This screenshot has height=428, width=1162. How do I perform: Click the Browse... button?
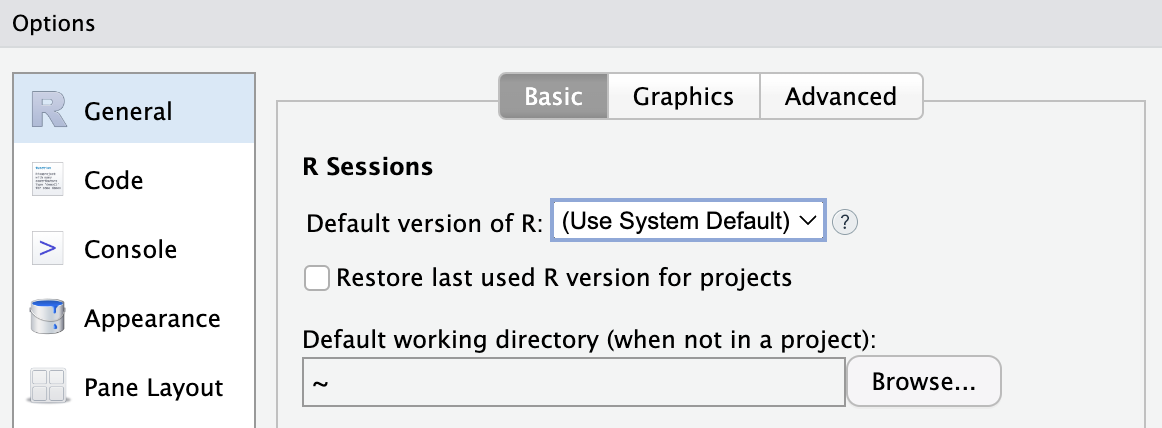[x=924, y=382]
